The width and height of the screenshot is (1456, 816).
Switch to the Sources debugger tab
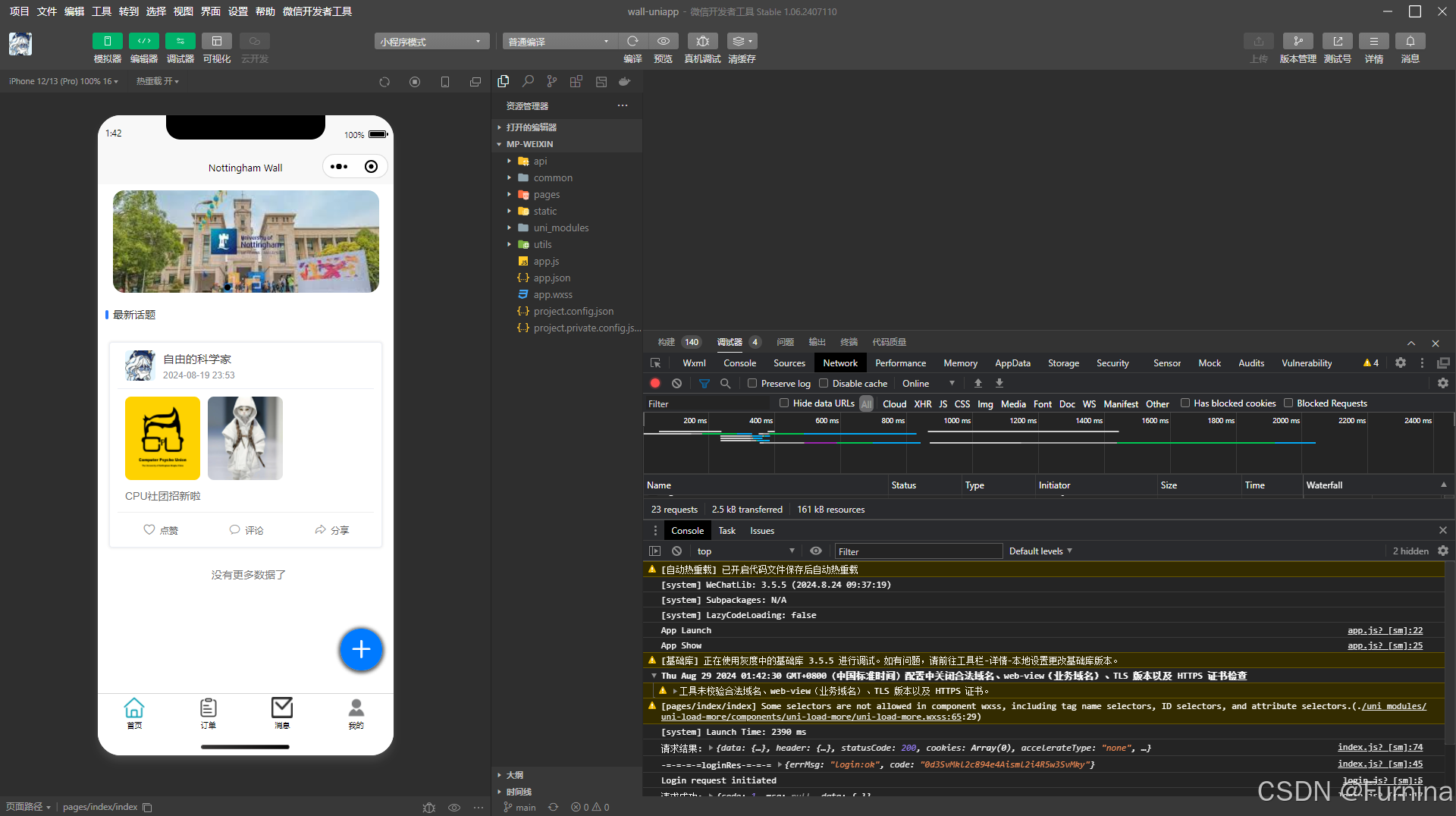789,362
